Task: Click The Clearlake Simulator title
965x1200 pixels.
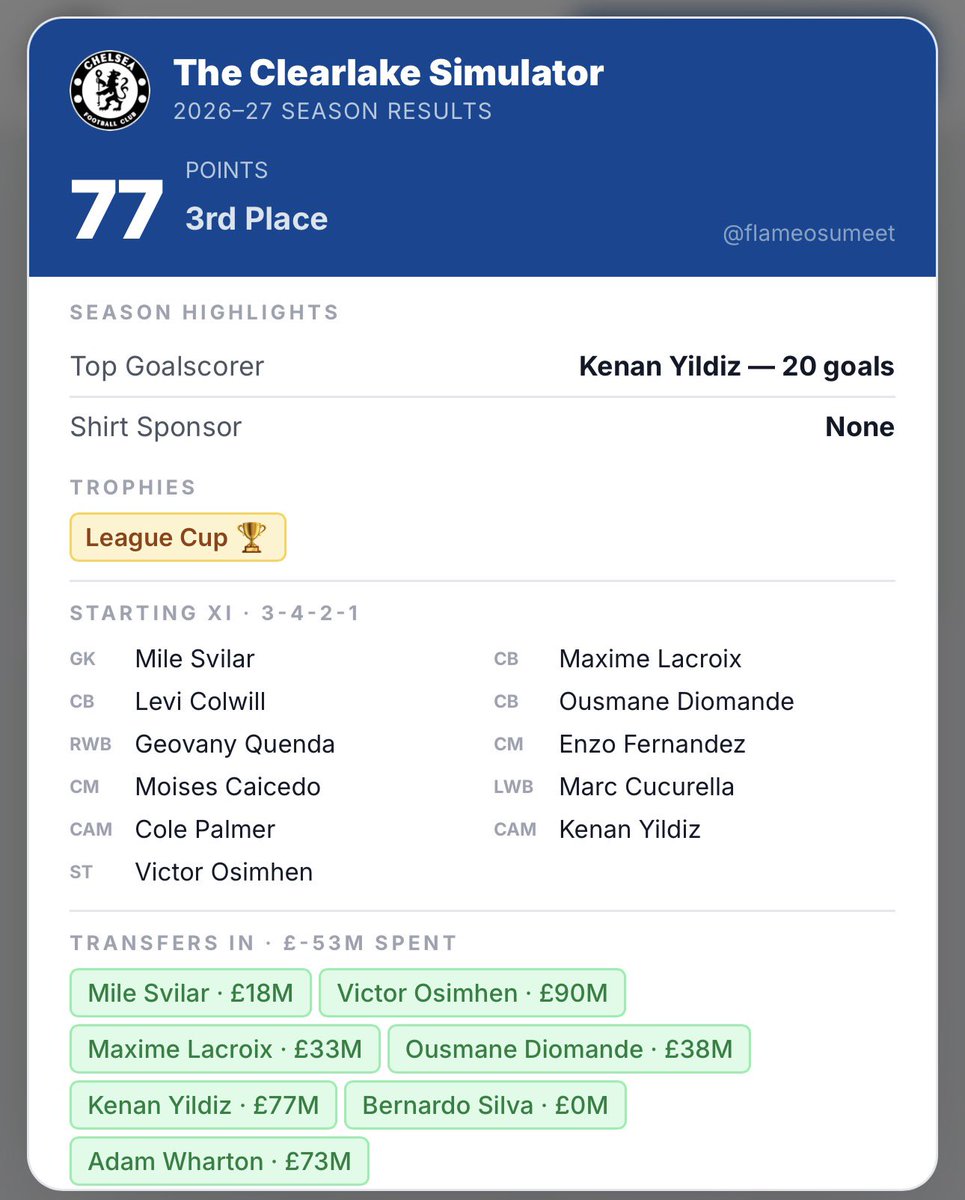Action: (388, 72)
